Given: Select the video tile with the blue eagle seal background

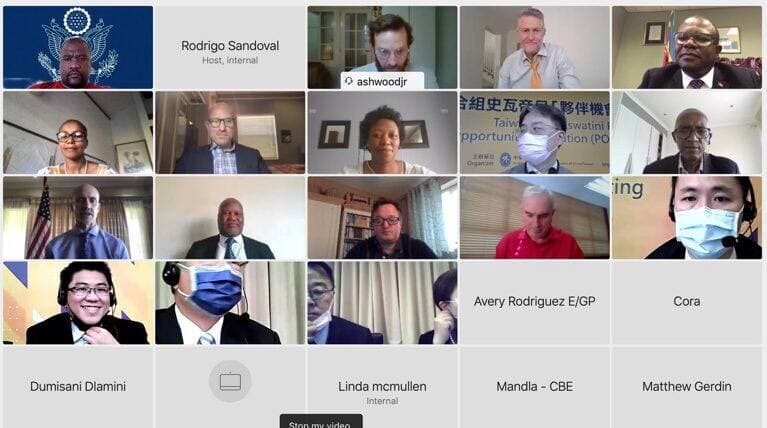Looking at the screenshot, I should 78,47.
